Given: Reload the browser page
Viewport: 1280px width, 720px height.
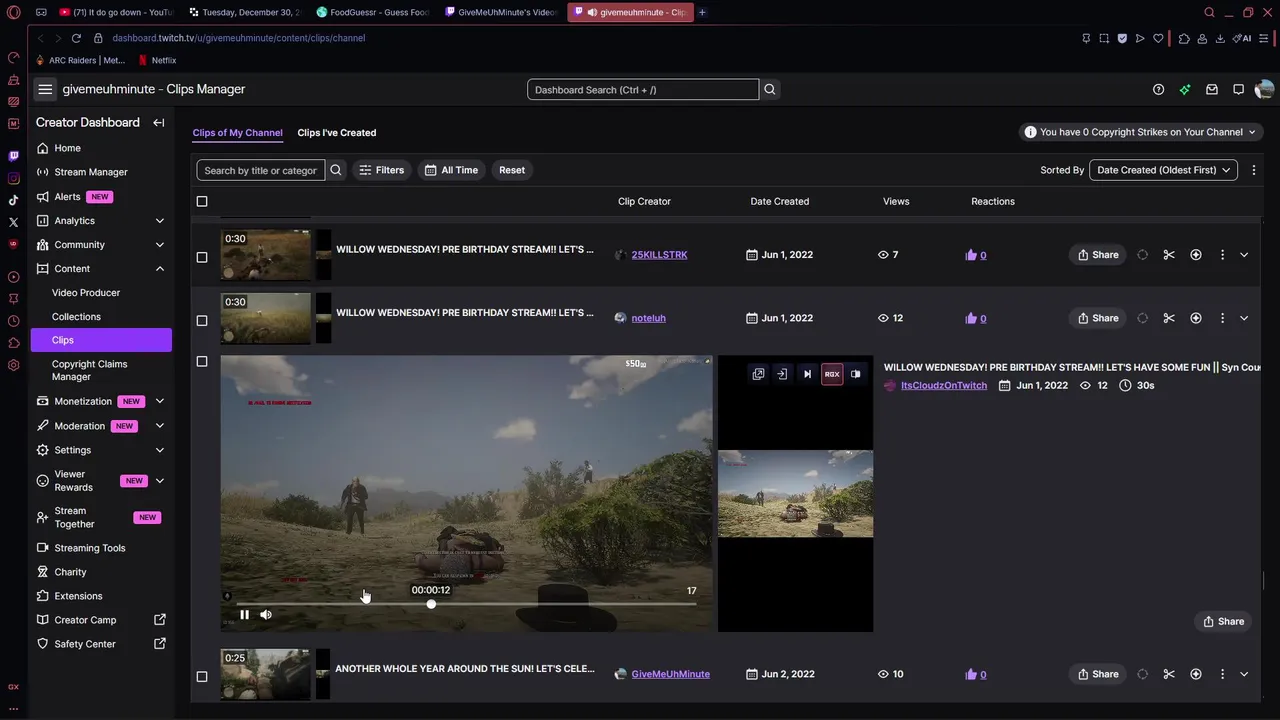Looking at the screenshot, I should (76, 38).
